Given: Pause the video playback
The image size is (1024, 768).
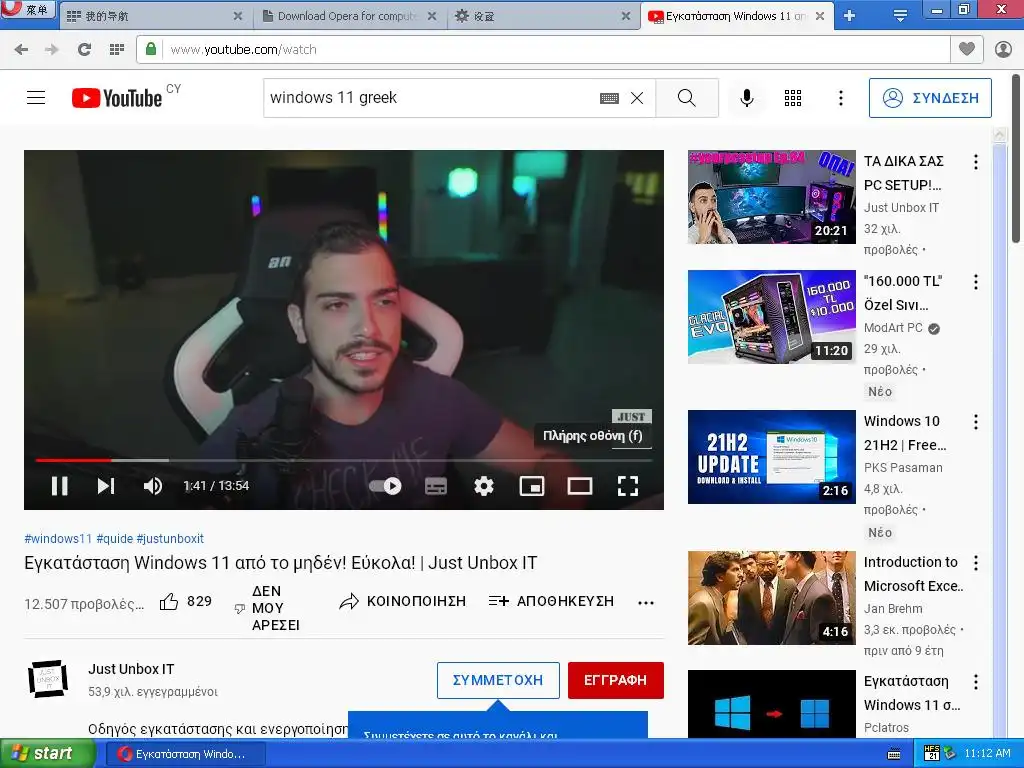Looking at the screenshot, I should [x=59, y=486].
